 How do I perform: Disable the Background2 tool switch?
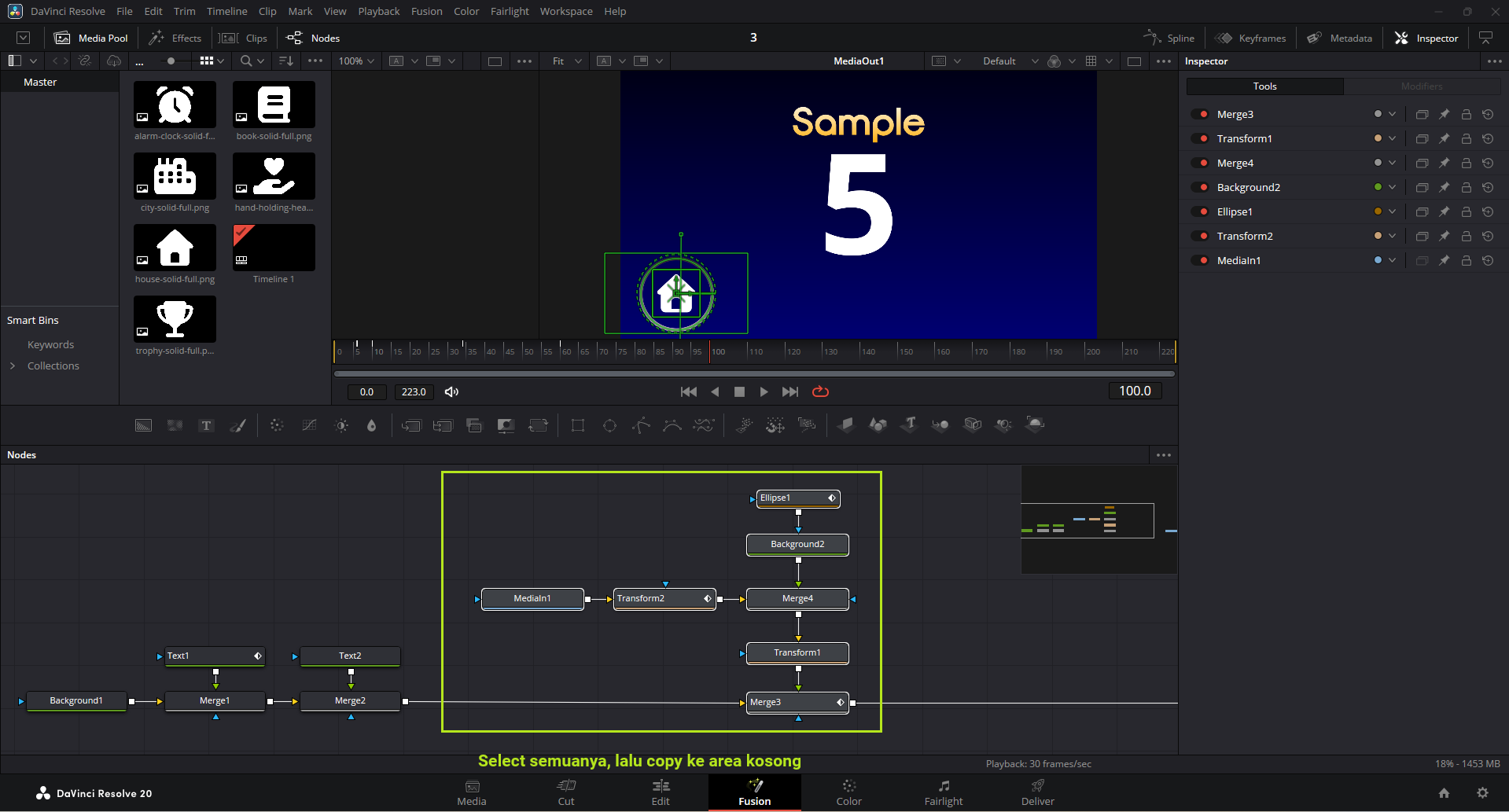coord(1200,188)
